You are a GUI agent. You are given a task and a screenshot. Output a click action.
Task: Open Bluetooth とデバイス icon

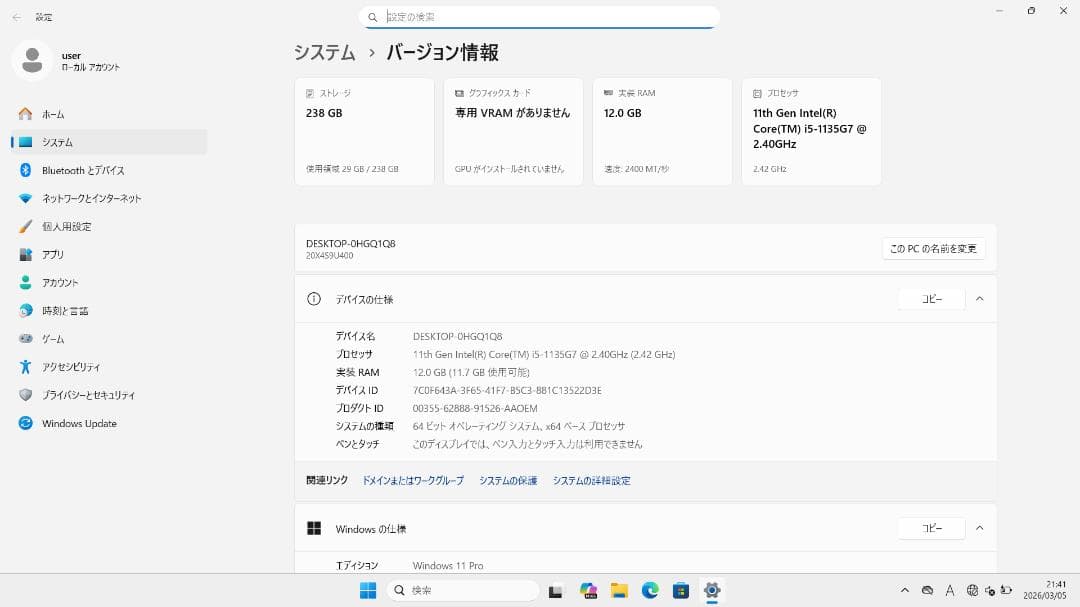25,170
